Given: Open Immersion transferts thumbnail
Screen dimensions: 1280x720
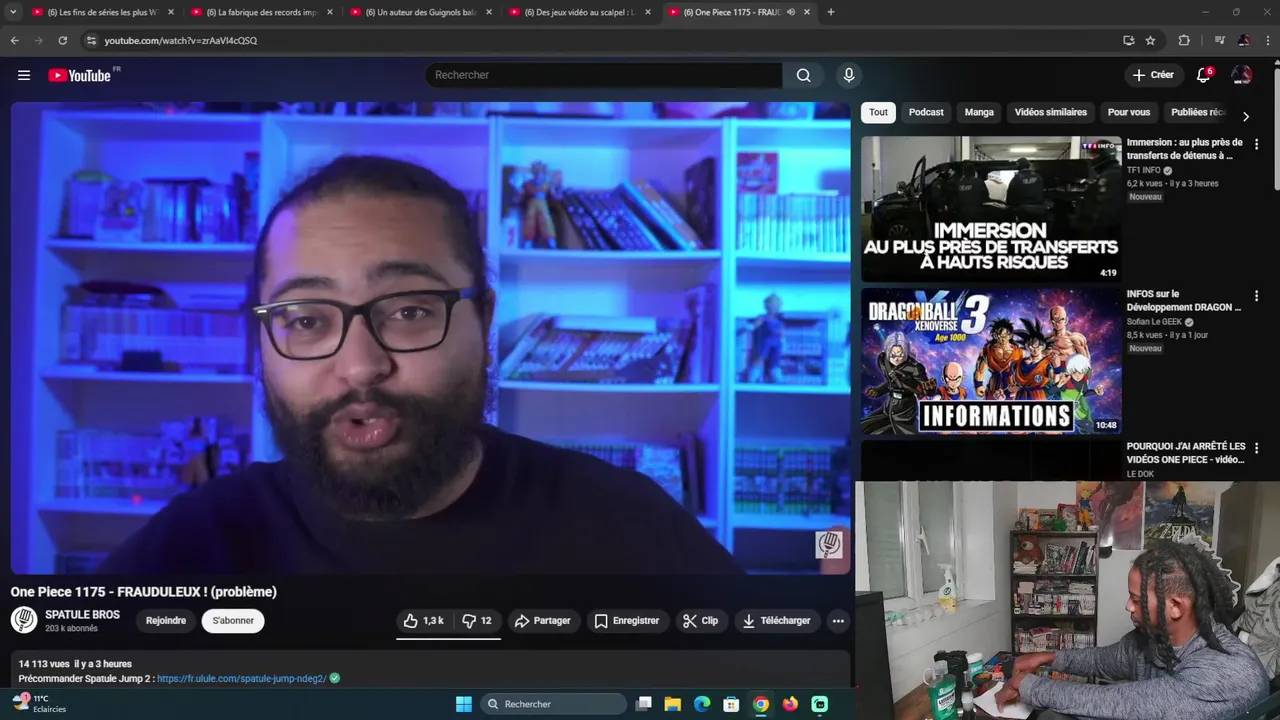Looking at the screenshot, I should click(991, 209).
